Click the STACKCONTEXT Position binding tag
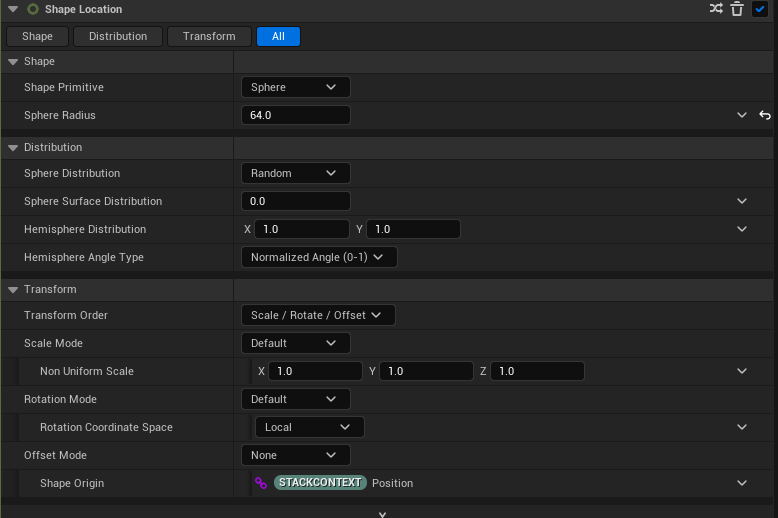The height and width of the screenshot is (518, 778). pyautogui.click(x=320, y=483)
